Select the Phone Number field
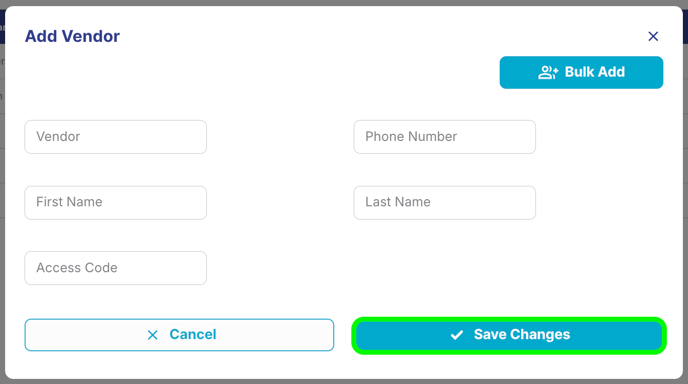 tap(444, 137)
